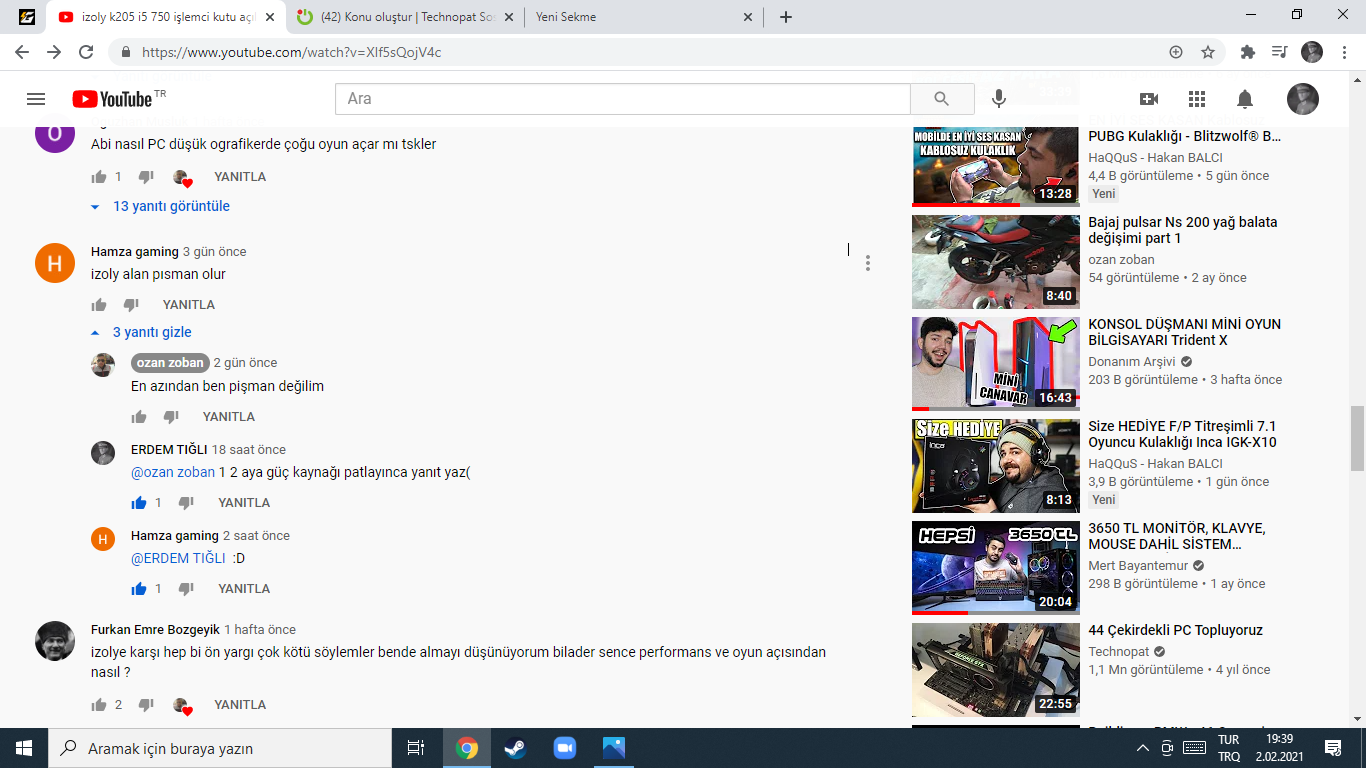
Task: Switch the TUR TRQ input language
Action: [x=1229, y=748]
